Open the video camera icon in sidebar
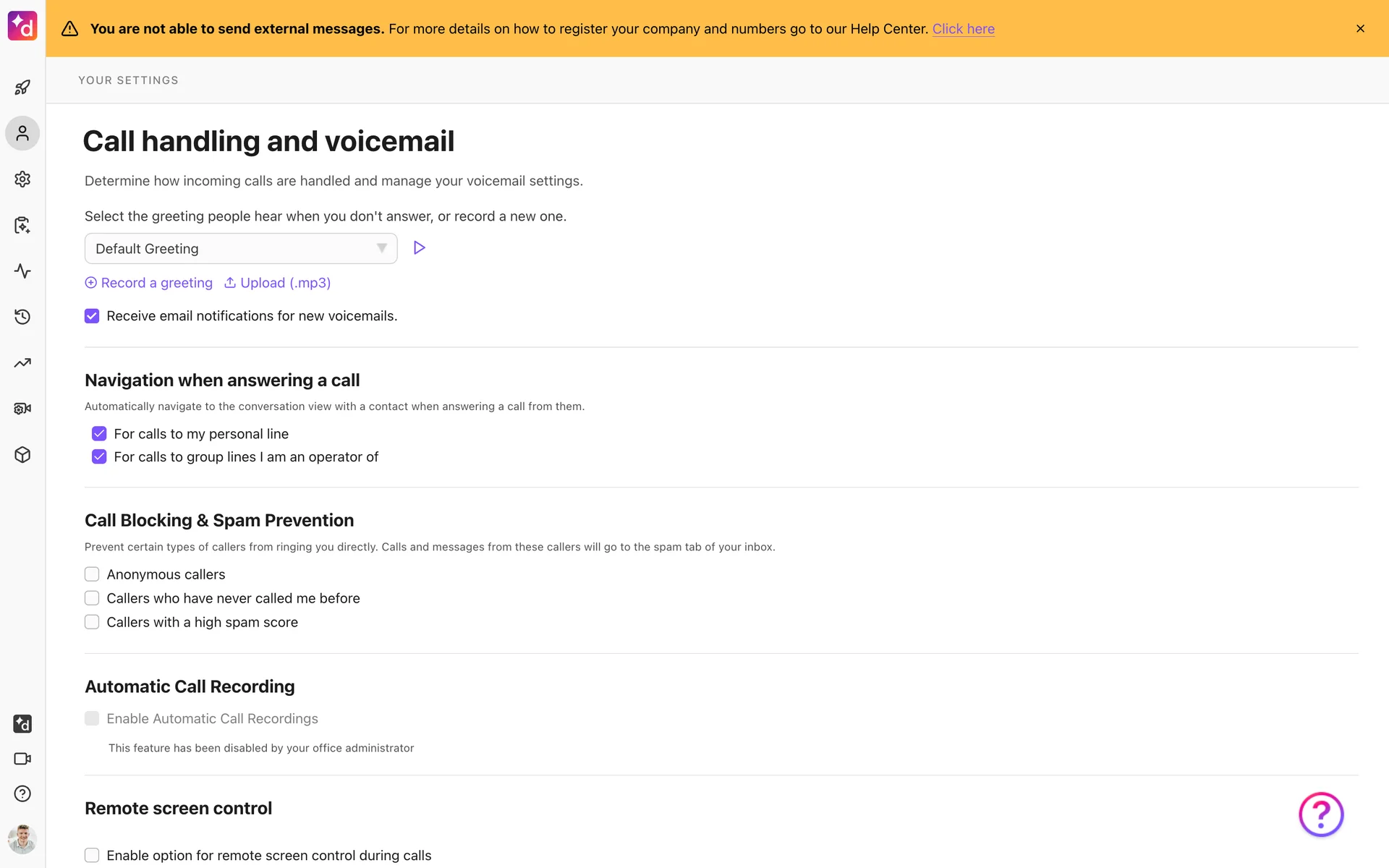The image size is (1389, 868). point(22,759)
